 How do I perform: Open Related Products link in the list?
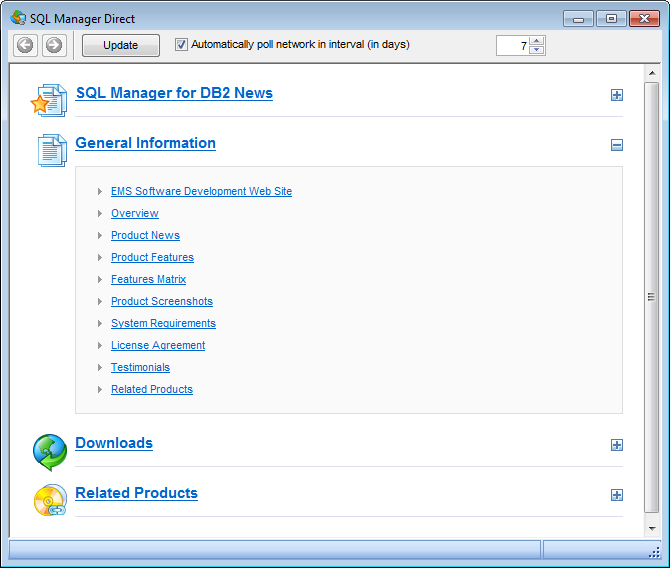pyautogui.click(x=152, y=389)
